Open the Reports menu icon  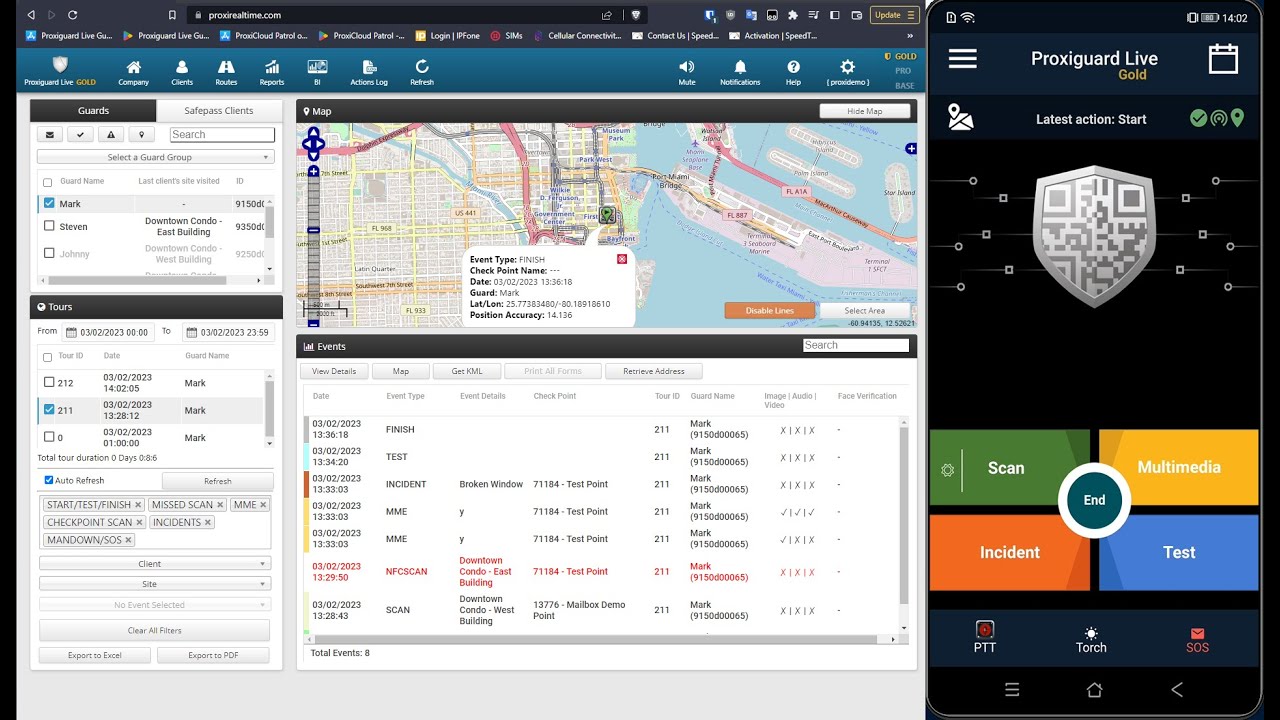272,67
